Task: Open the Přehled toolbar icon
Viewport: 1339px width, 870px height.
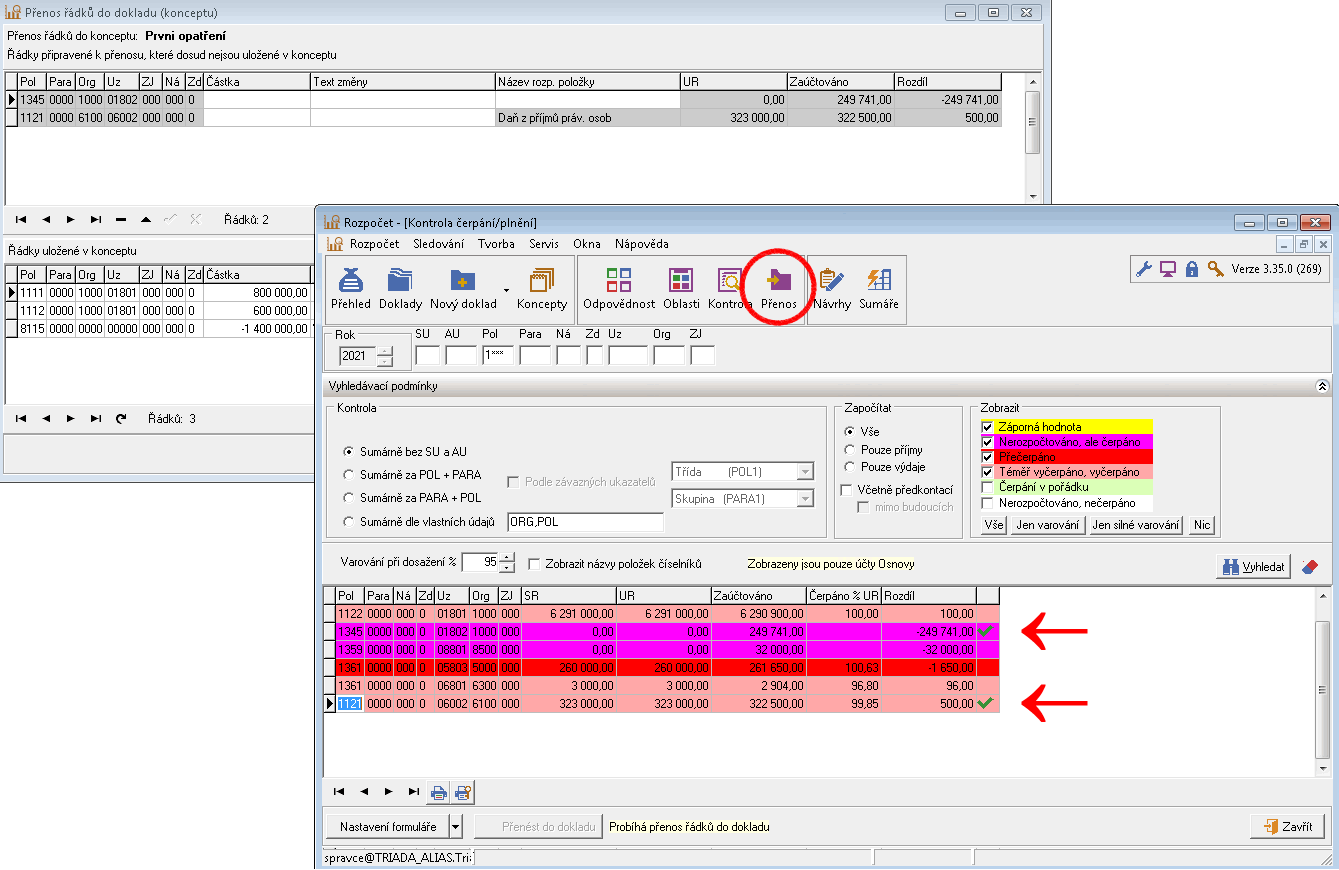Action: point(350,288)
